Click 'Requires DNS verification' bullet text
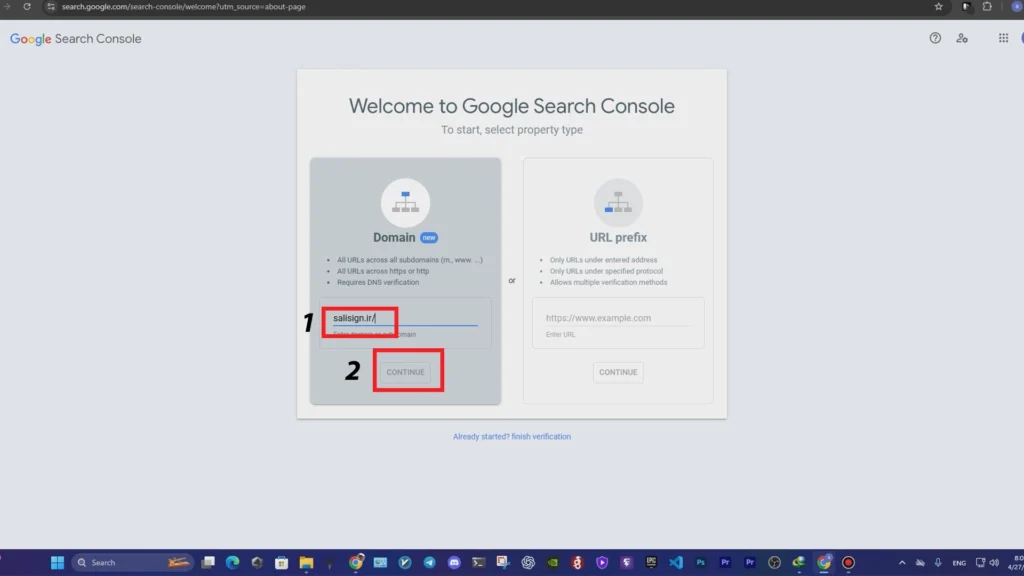This screenshot has width=1024, height=576. (x=378, y=283)
